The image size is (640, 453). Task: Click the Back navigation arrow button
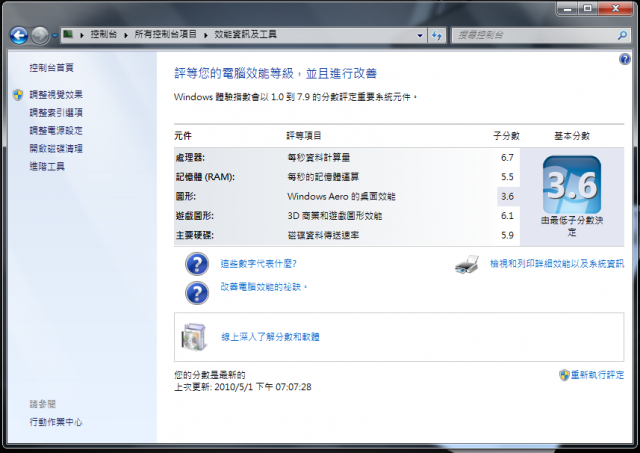click(x=19, y=36)
